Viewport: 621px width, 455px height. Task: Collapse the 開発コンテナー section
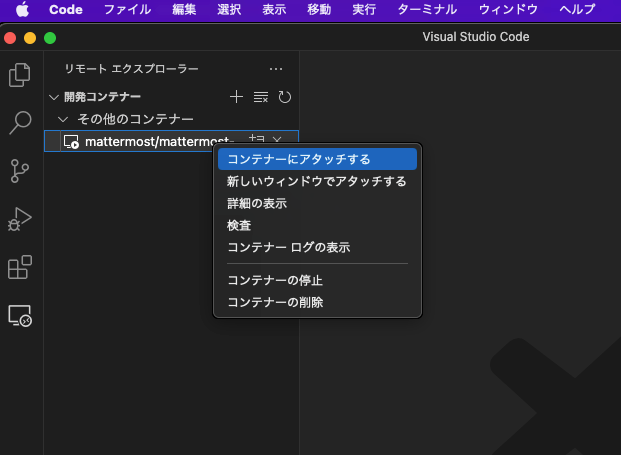[x=54, y=97]
